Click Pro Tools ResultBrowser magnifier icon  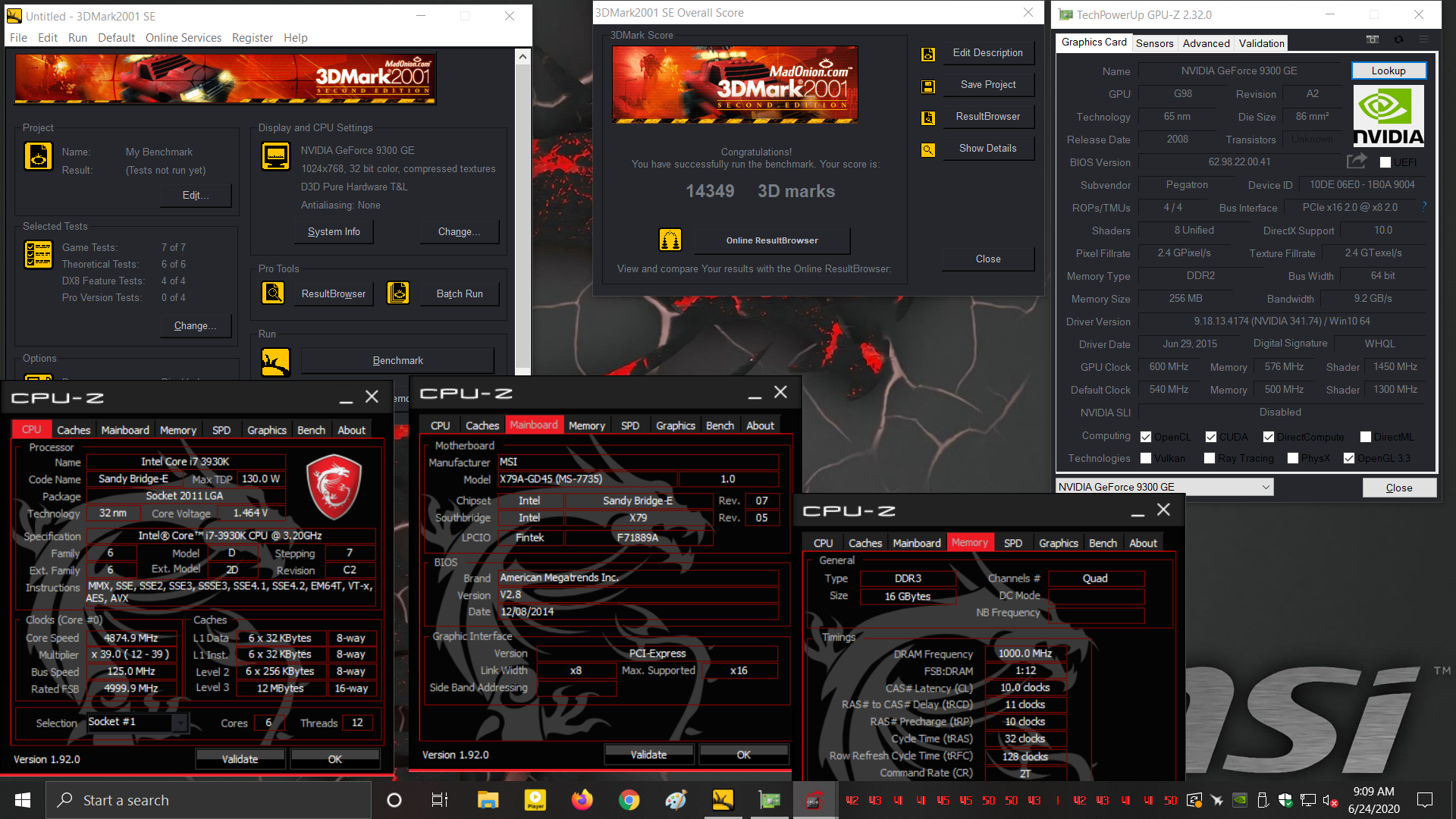click(273, 293)
